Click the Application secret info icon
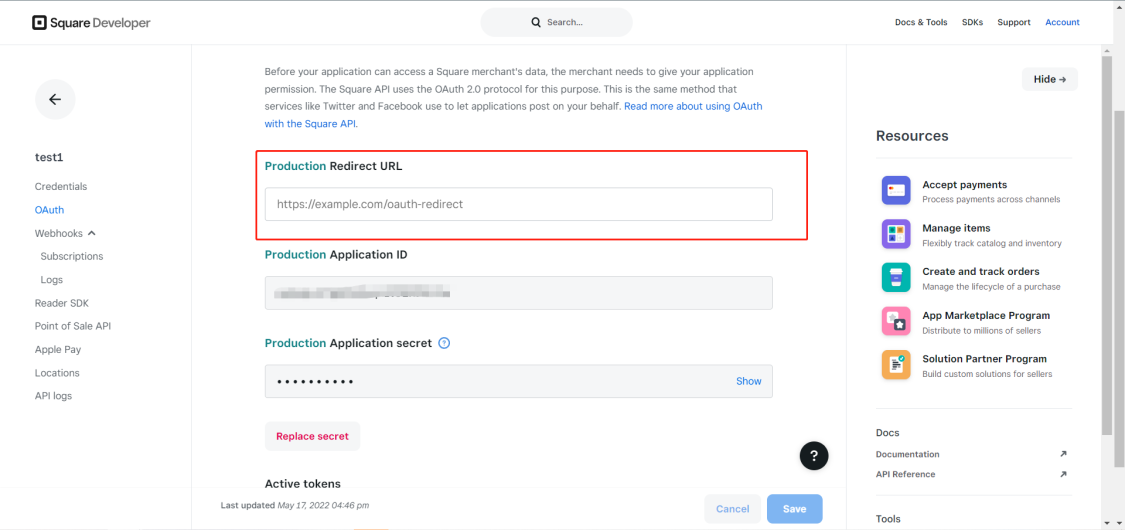The image size is (1125, 530). 444,343
